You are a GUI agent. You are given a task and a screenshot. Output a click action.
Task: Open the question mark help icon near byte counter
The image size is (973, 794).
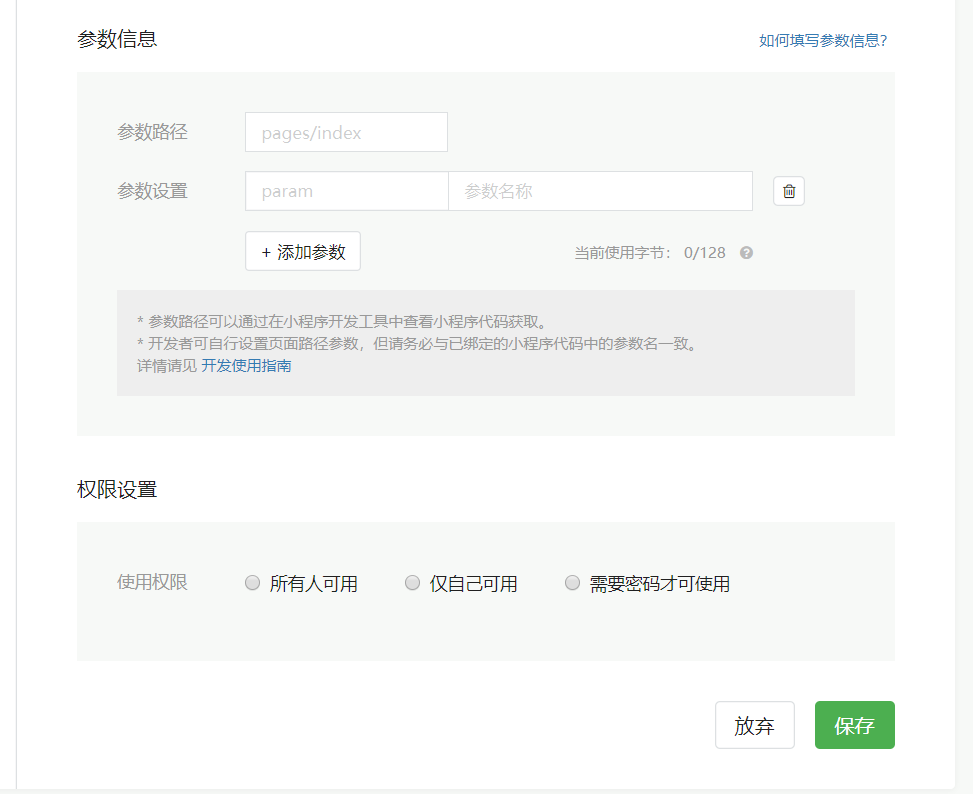point(745,253)
